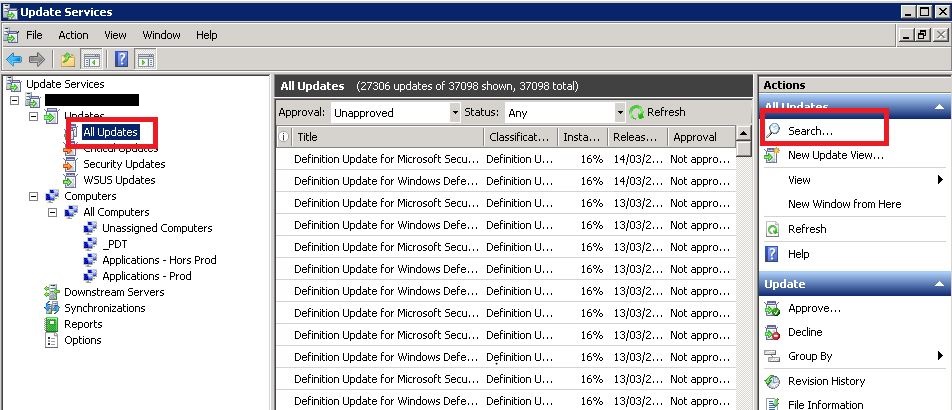Click the New Update View icon

pyautogui.click(x=772, y=155)
